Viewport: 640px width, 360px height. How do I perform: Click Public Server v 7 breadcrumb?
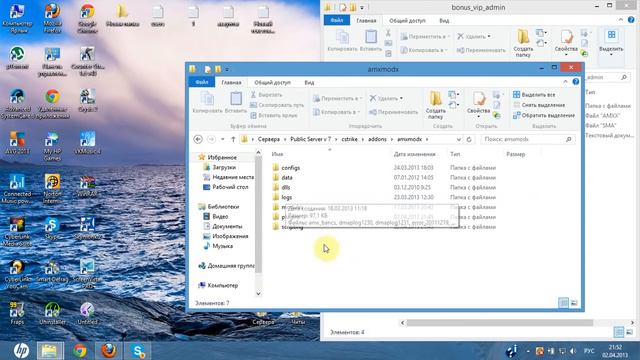click(x=311, y=139)
